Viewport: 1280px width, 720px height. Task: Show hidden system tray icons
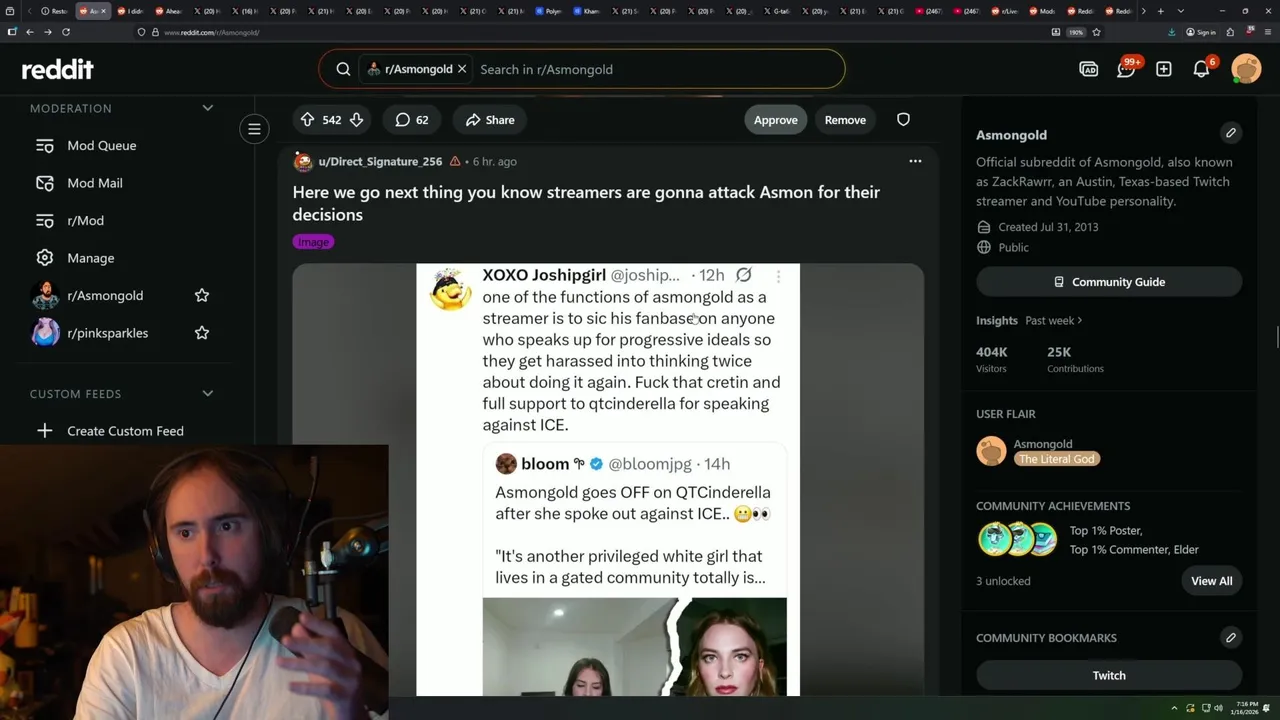(1176, 708)
